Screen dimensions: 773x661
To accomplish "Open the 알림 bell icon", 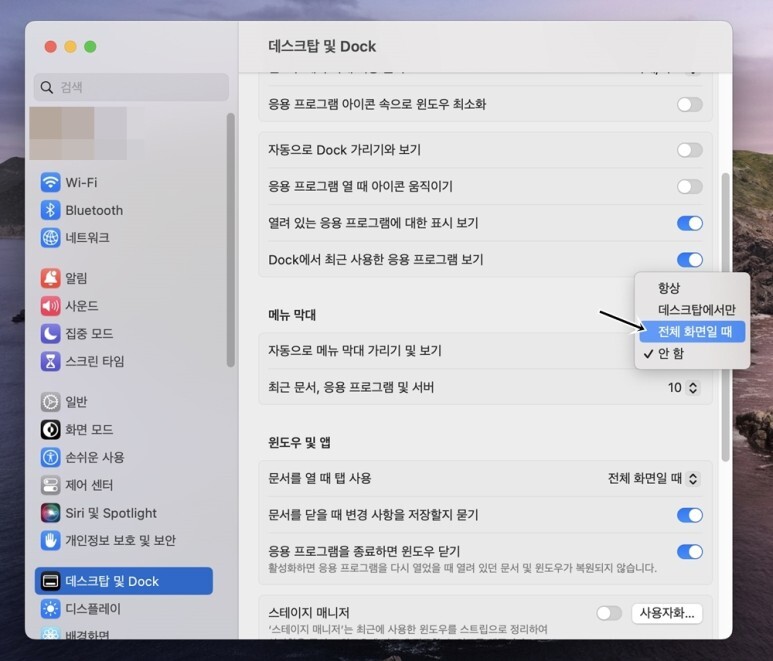I will [x=50, y=278].
